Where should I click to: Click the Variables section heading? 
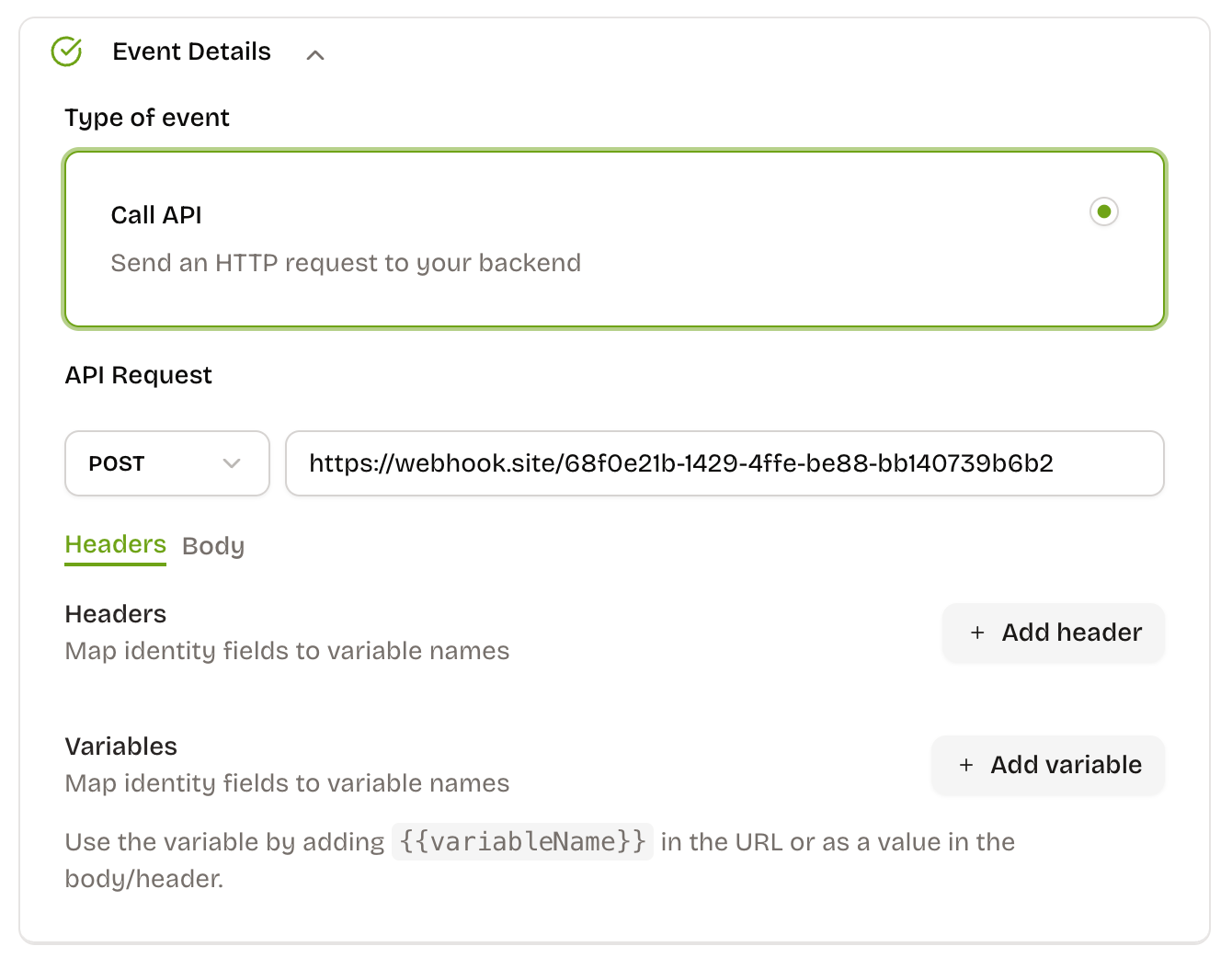(120, 747)
